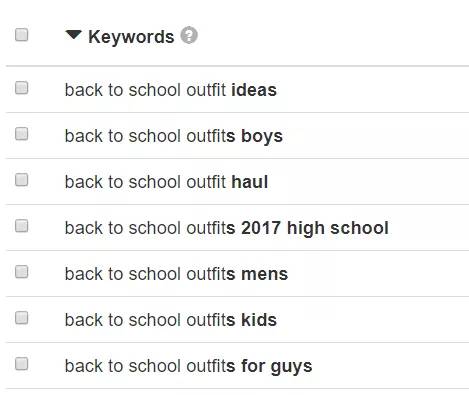Sort by the Keywords column arrow

tap(73, 35)
